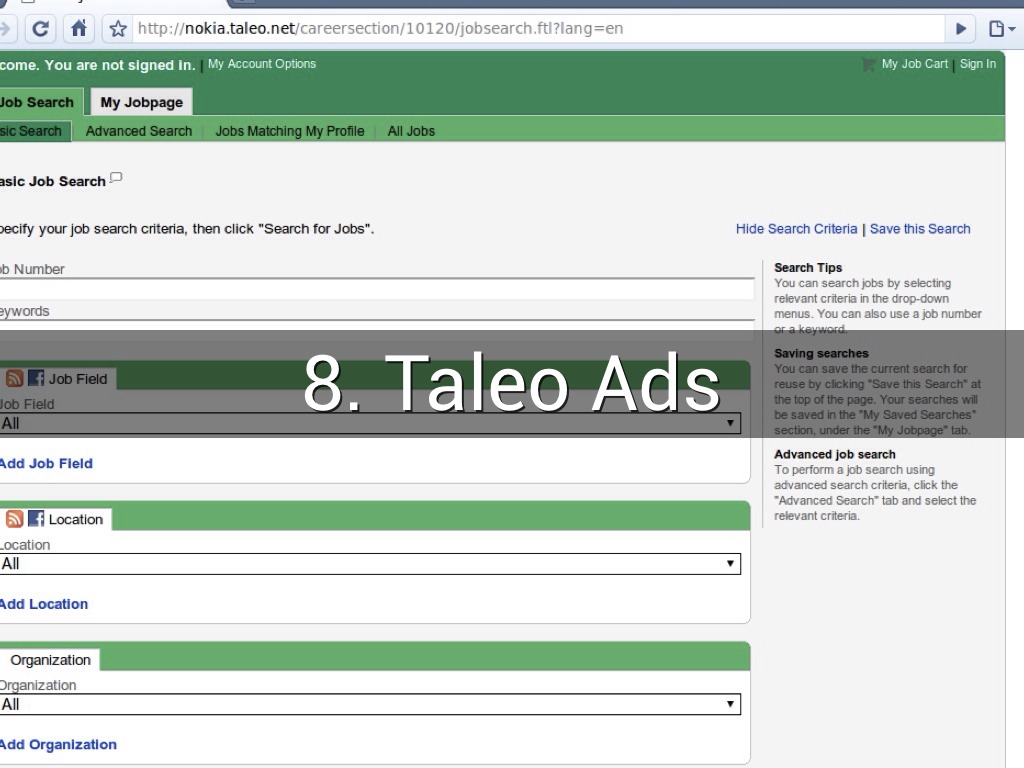Expand the Job Field dropdown
The image size is (1024, 768).
click(370, 423)
